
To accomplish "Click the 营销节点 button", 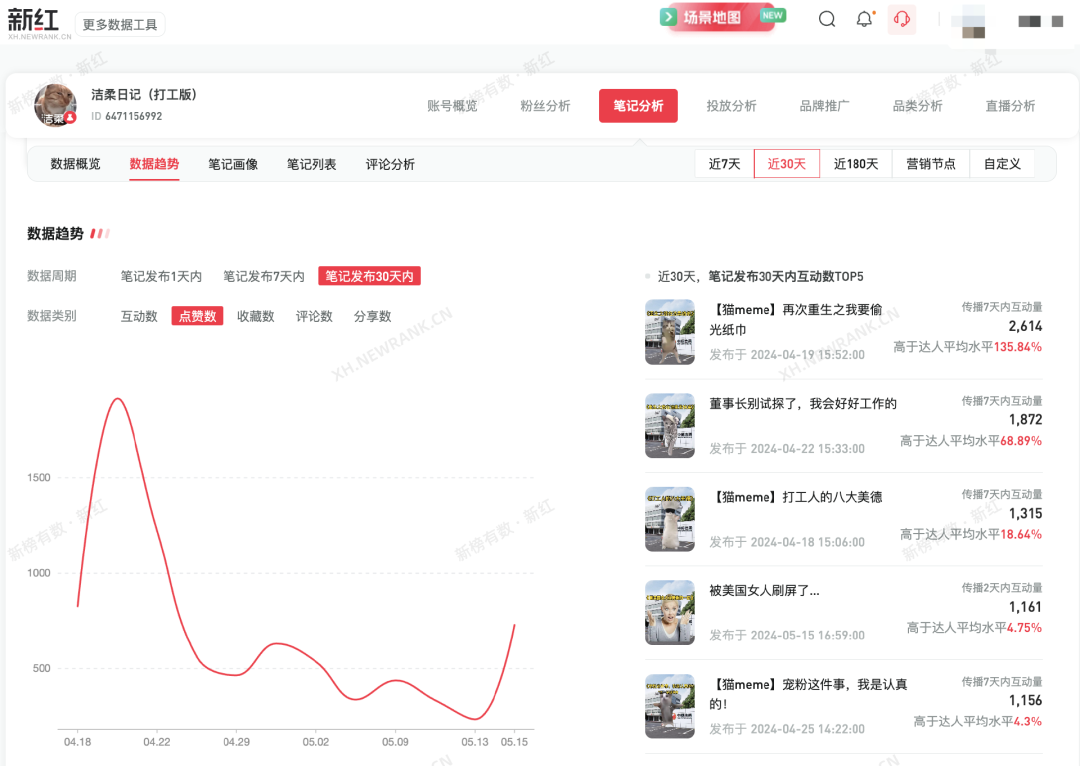I will (x=931, y=164).
